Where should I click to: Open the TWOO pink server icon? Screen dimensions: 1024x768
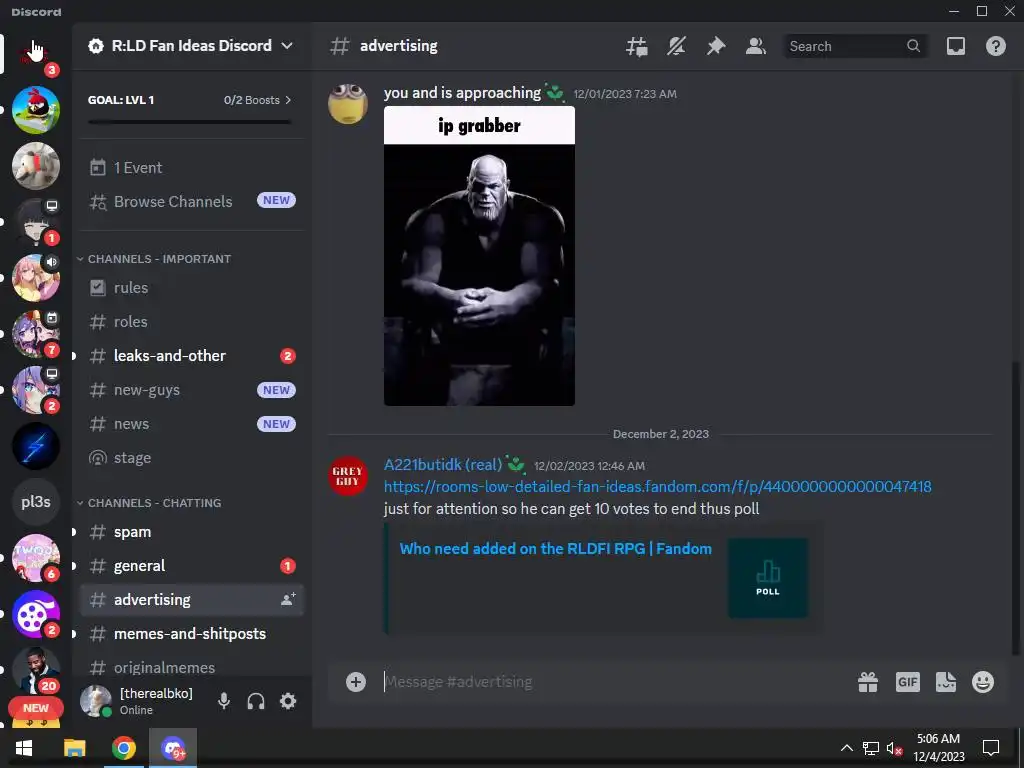[x=36, y=558]
